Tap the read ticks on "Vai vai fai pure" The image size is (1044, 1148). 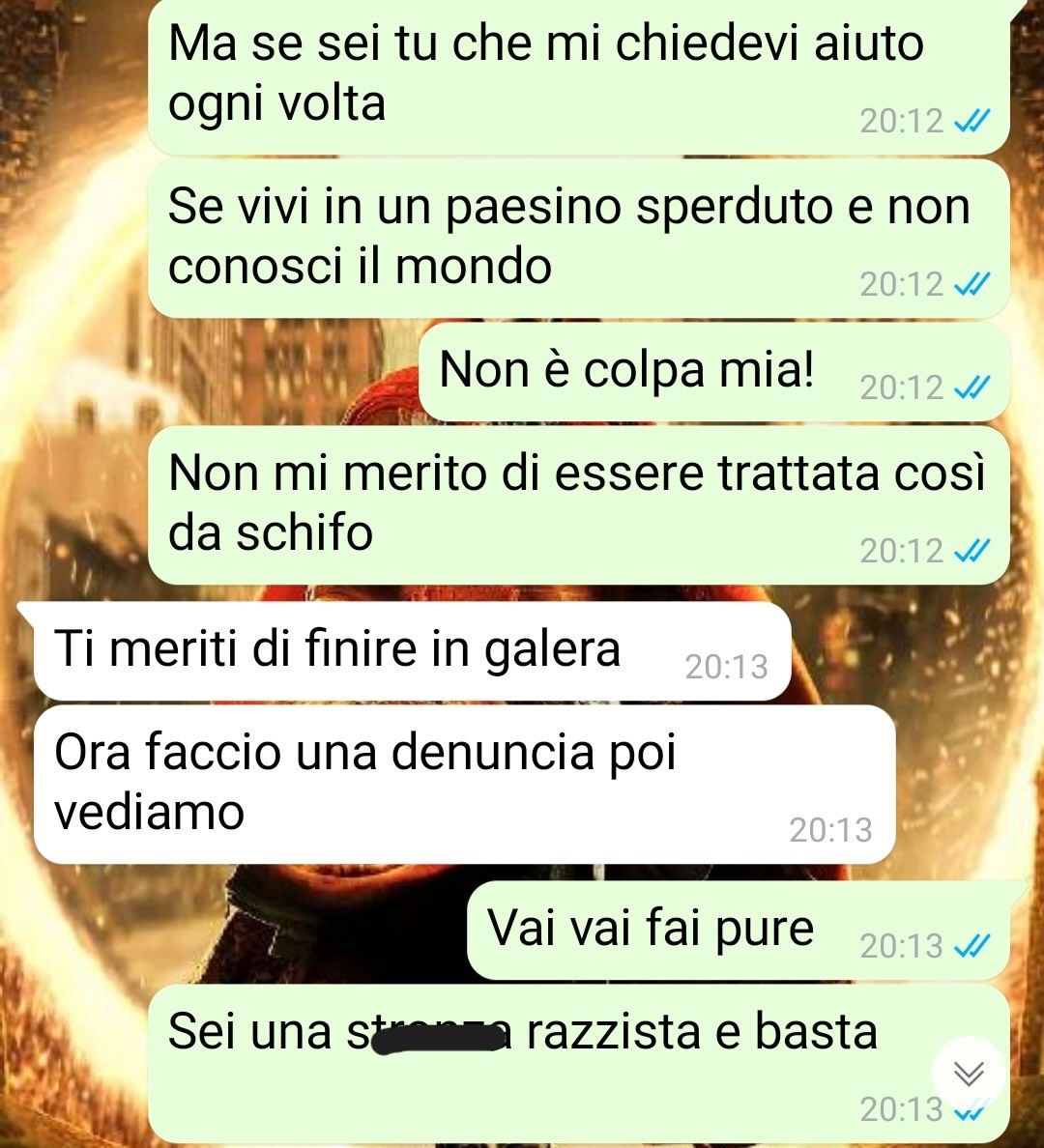pos(972,946)
